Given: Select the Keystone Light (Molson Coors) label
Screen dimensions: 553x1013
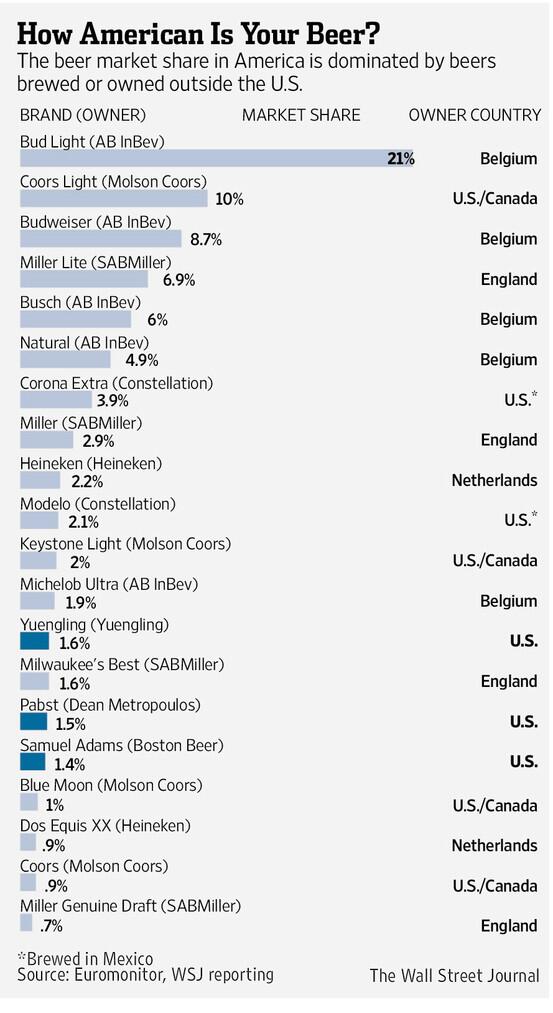Looking at the screenshot, I should click(125, 544).
